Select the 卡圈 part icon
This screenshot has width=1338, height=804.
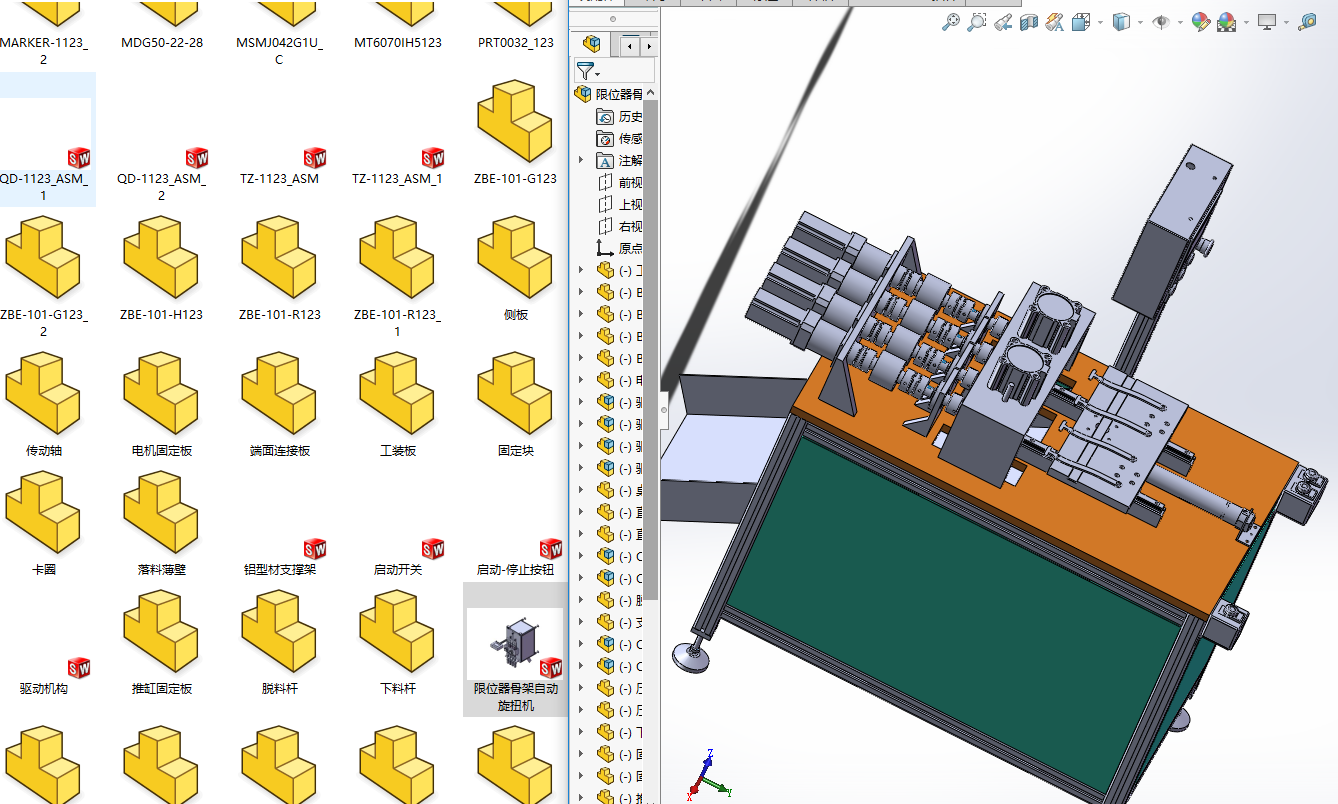click(x=43, y=512)
